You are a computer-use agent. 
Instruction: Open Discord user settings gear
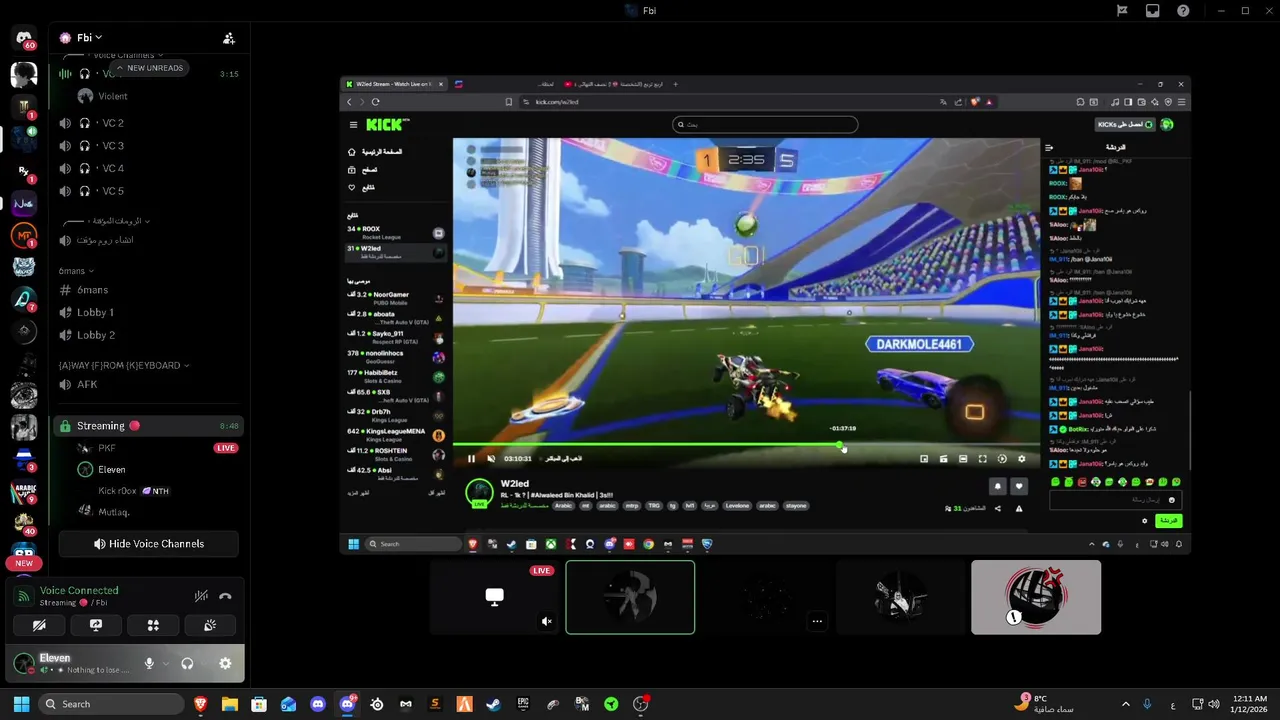[x=225, y=663]
